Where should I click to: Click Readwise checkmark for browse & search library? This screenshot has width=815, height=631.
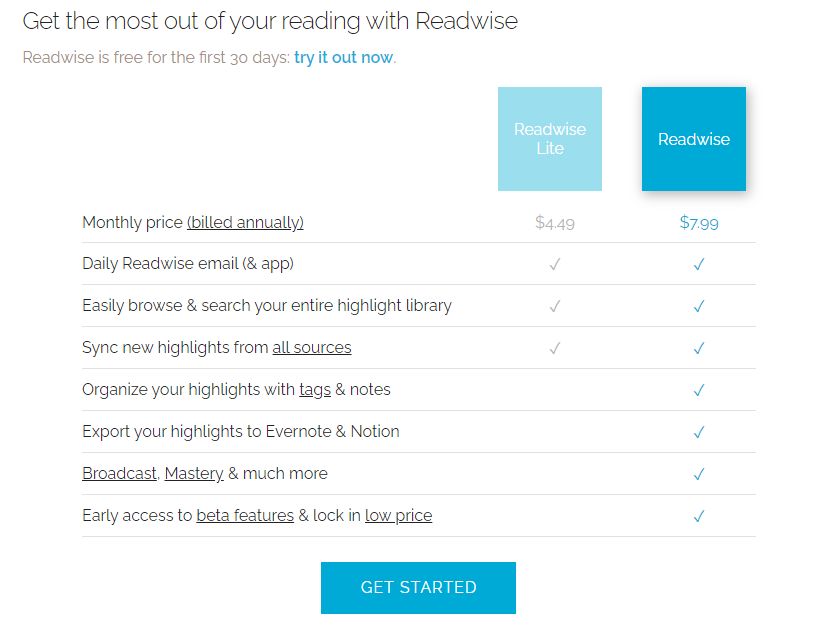click(x=699, y=306)
